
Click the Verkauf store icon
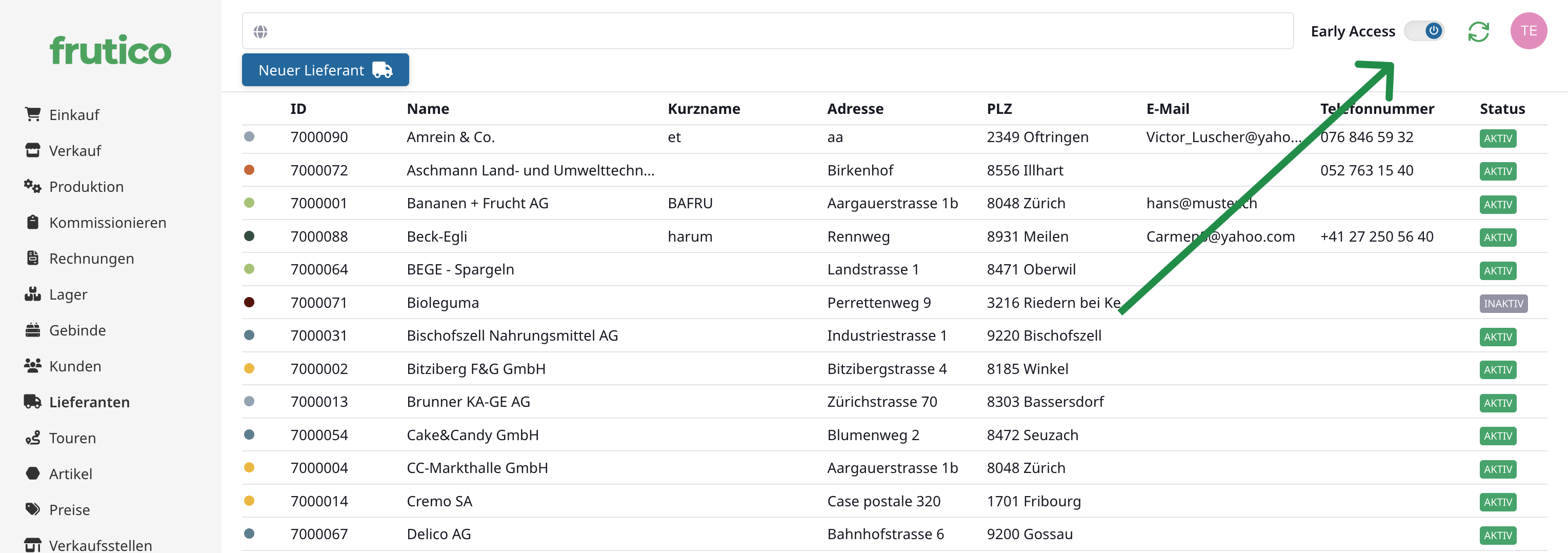click(33, 150)
